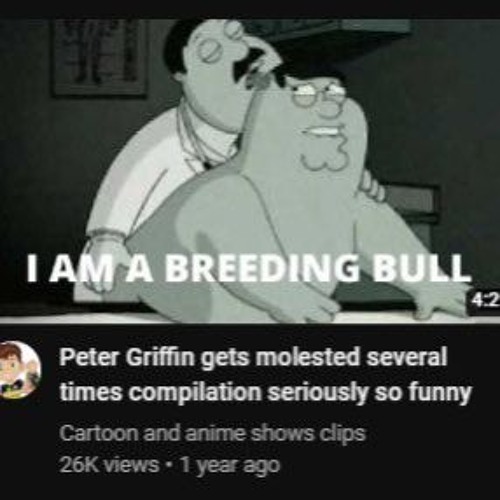Click the 'I AM A BREEDING BULL' caption
Image resolution: width=500 pixels, height=500 pixels.
249,267
